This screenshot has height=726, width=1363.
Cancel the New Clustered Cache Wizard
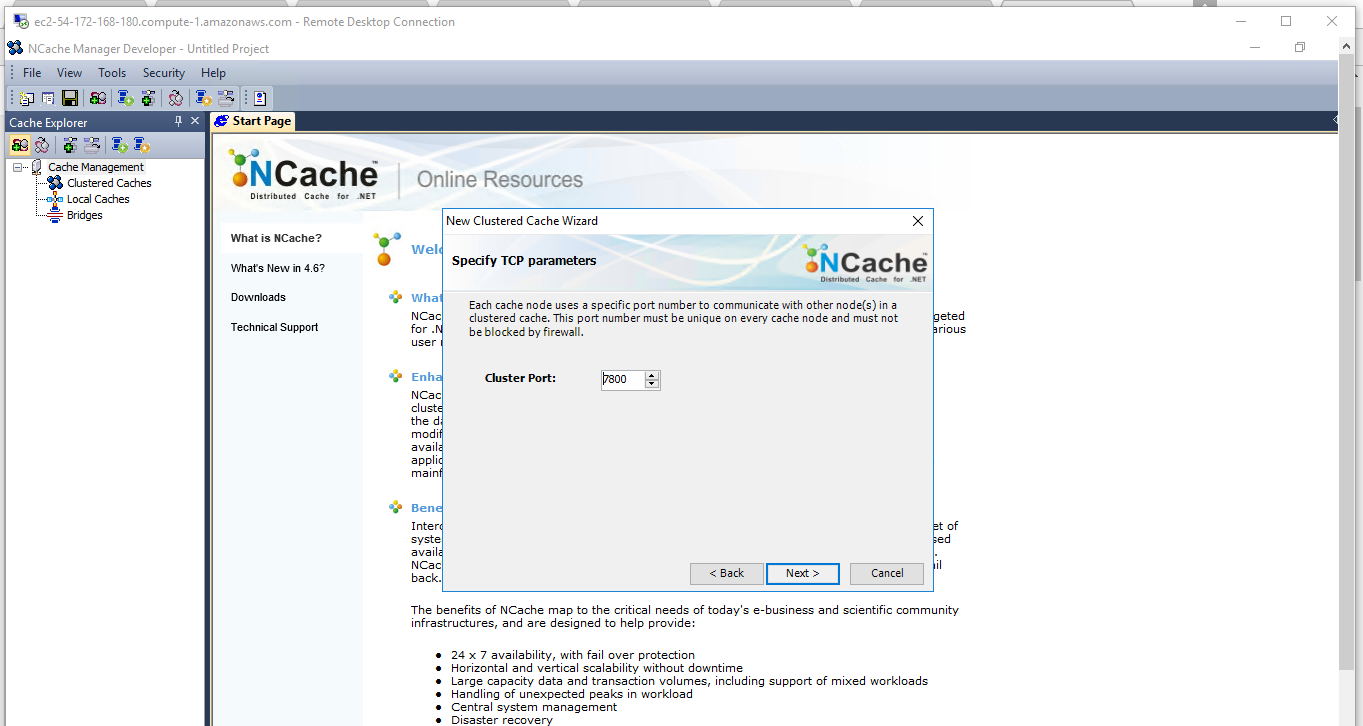click(886, 573)
